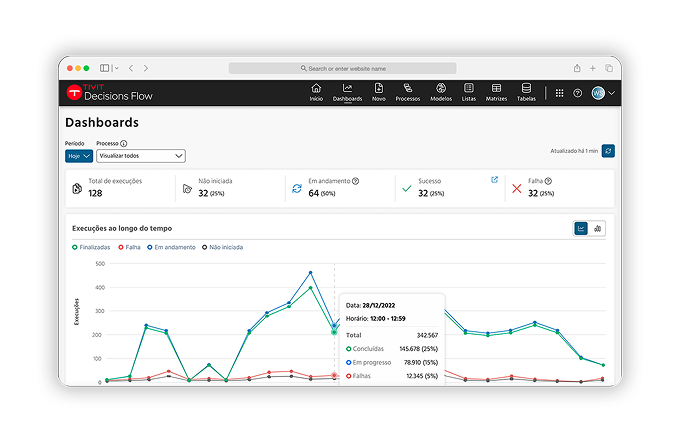Open the Tabelas database icon

point(526,90)
